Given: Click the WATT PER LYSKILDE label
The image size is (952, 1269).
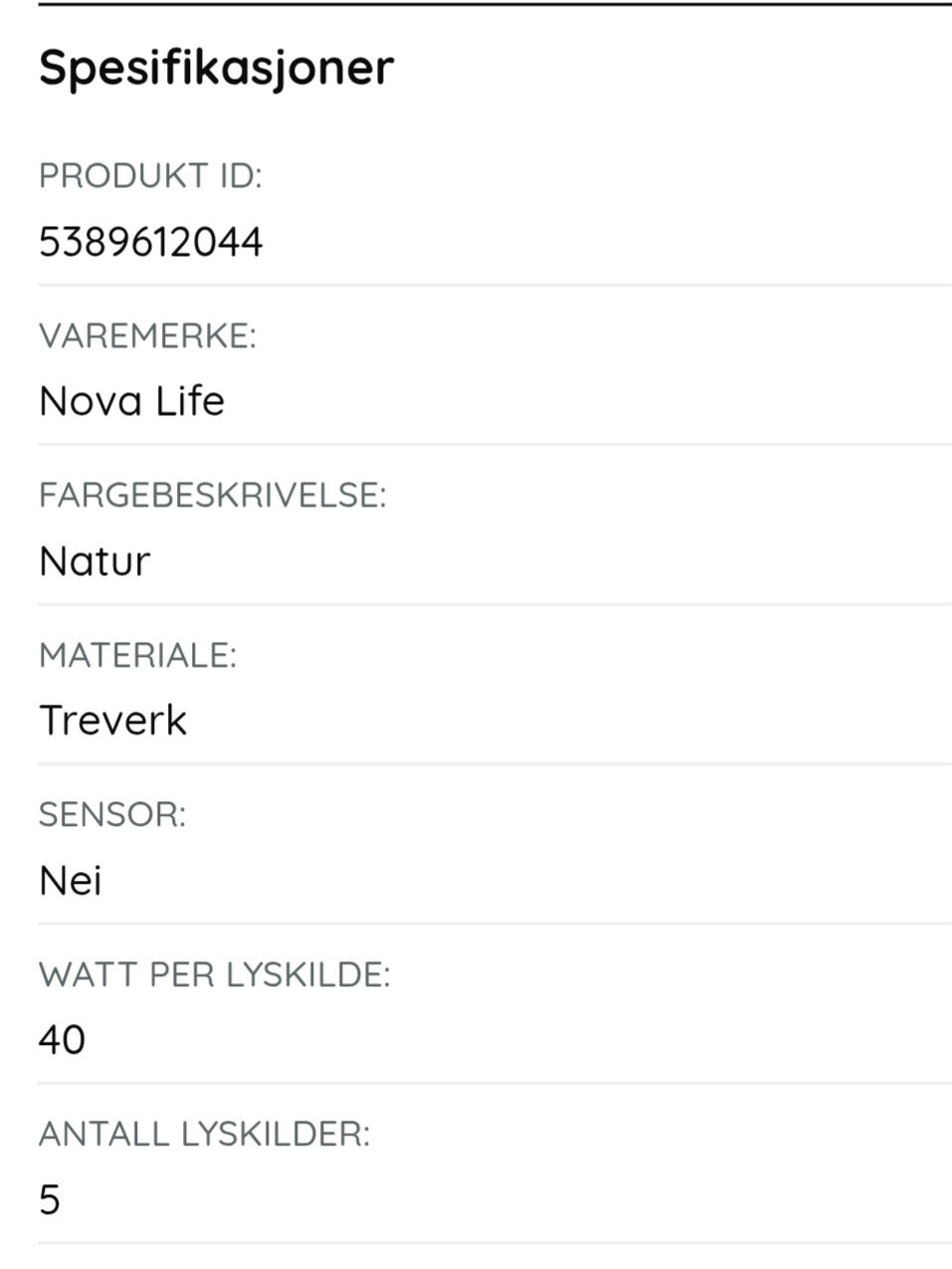Looking at the screenshot, I should 214,974.
